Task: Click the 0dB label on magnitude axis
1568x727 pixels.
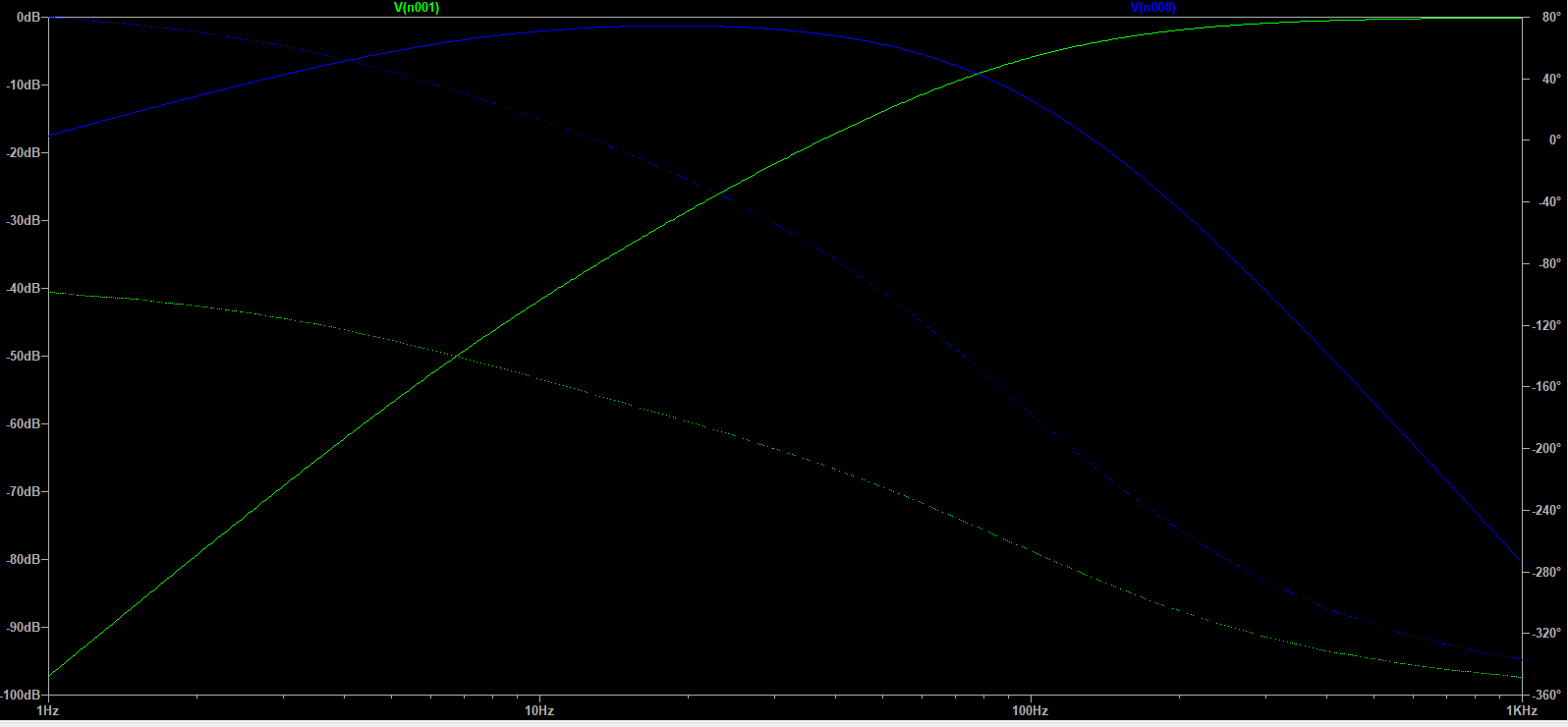Action: point(28,18)
